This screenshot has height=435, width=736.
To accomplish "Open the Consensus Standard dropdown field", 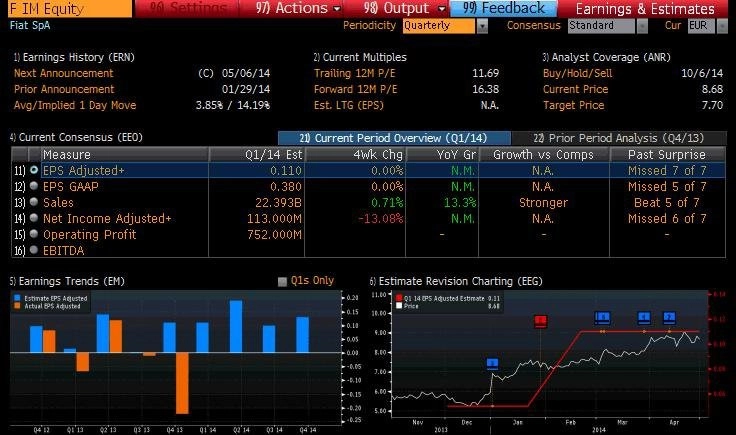I will (x=601, y=26).
